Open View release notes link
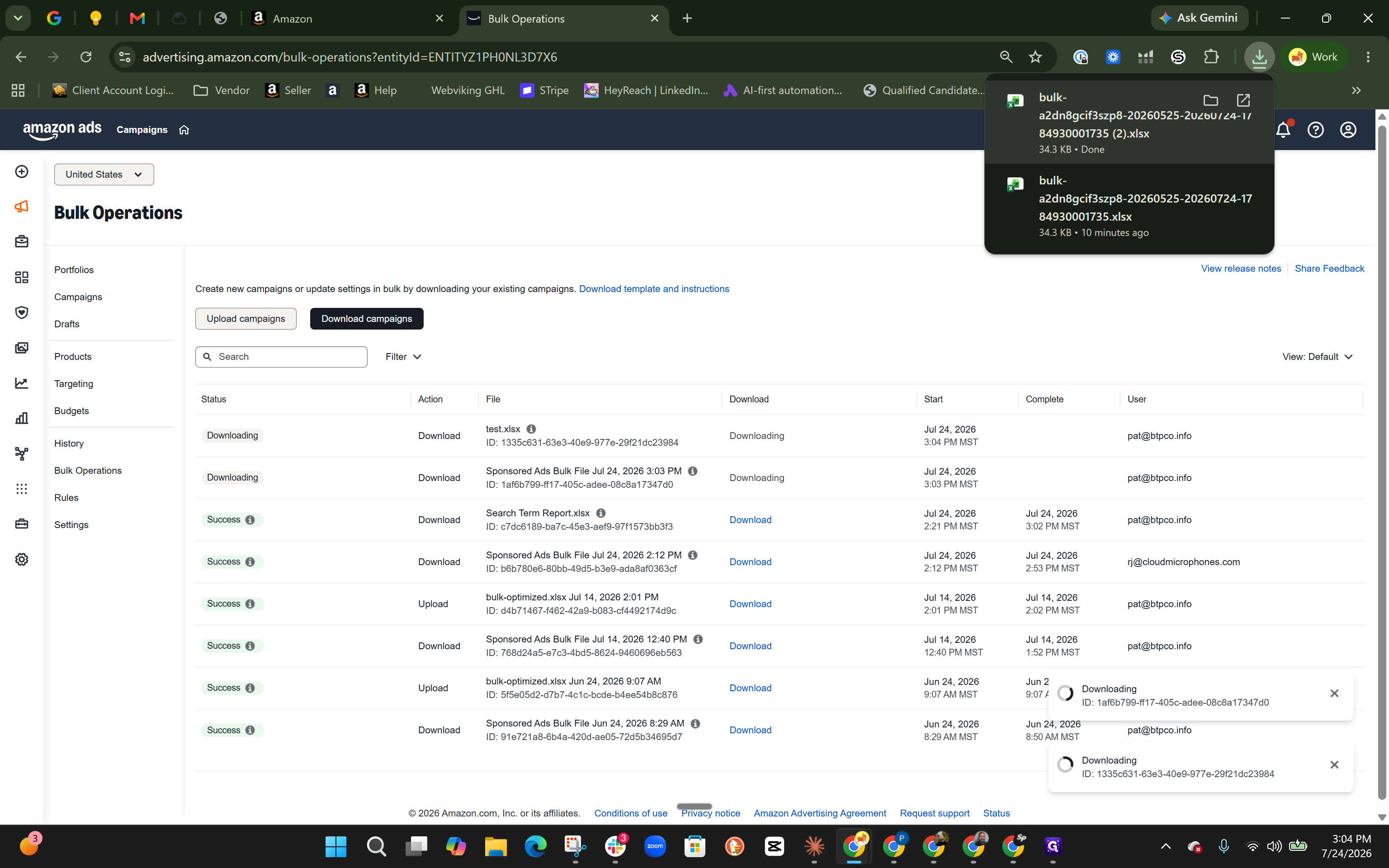This screenshot has width=1389, height=868. click(x=1241, y=268)
